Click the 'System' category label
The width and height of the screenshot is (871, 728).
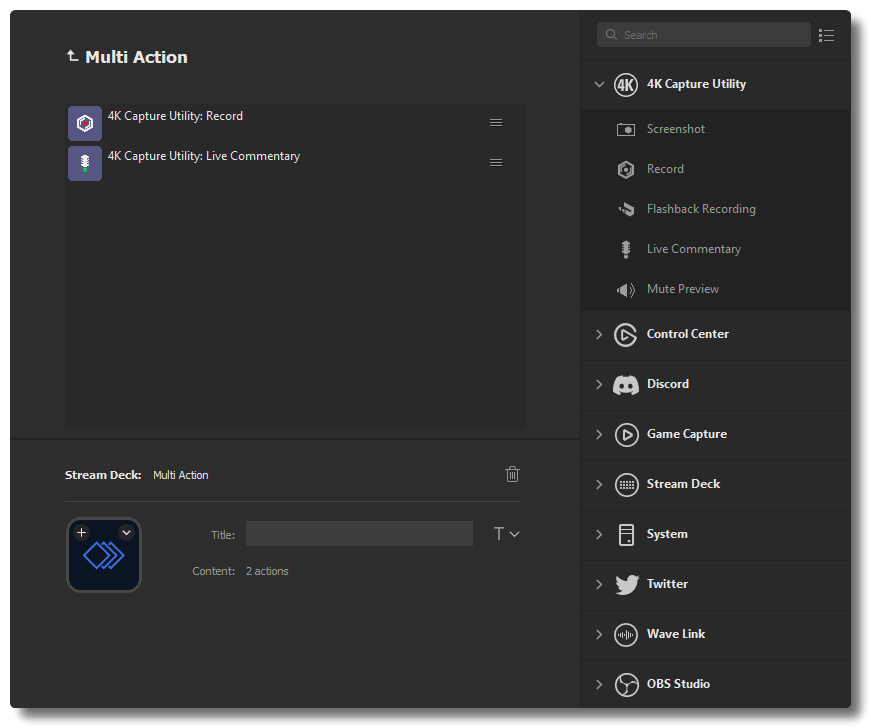tap(667, 534)
